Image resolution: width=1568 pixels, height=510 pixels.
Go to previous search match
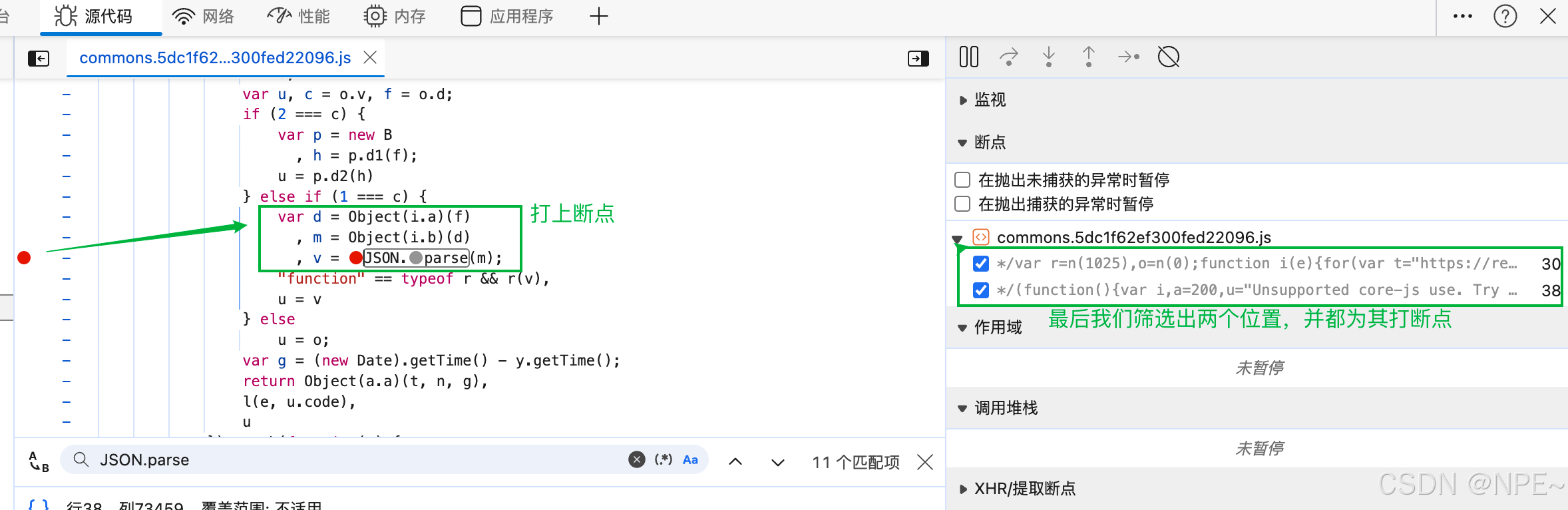(x=735, y=461)
